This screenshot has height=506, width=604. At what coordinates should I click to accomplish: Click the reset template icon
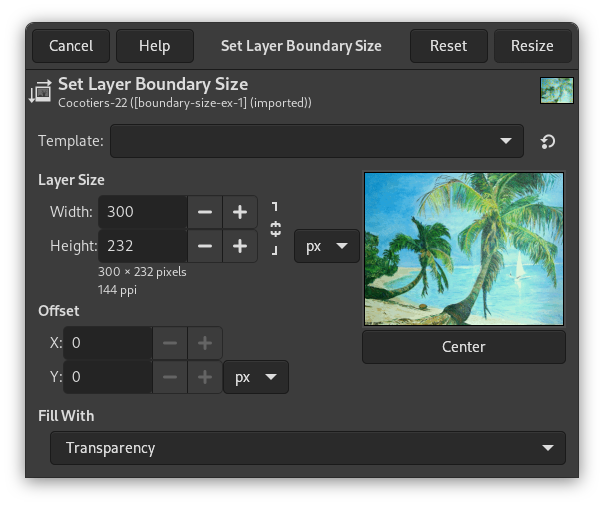click(x=548, y=142)
